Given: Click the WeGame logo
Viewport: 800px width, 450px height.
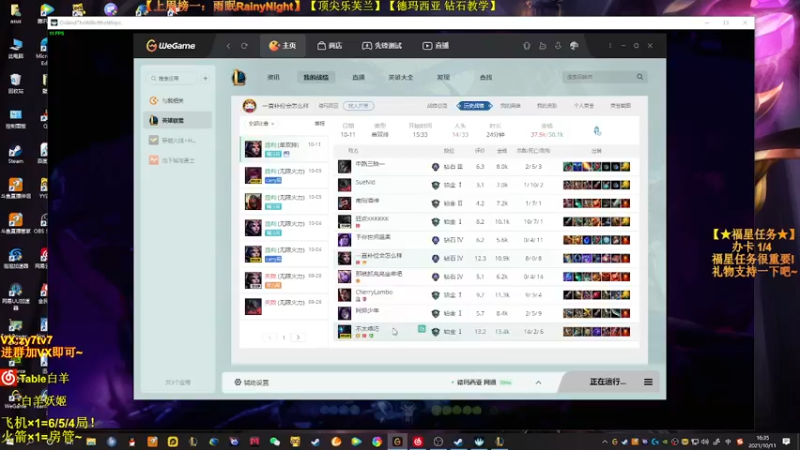Looking at the screenshot, I should click(170, 46).
